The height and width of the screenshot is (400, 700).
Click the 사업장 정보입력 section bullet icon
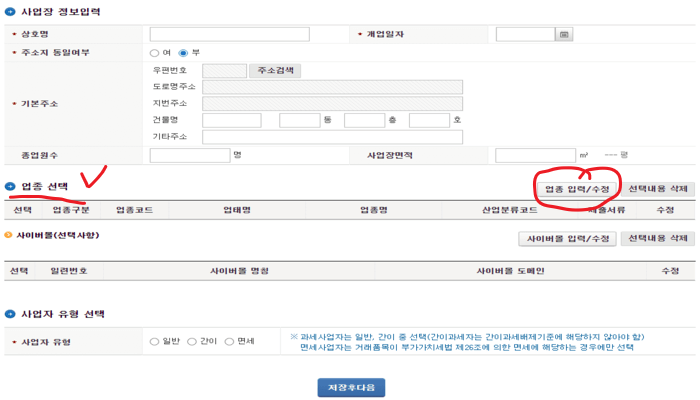(x=10, y=12)
